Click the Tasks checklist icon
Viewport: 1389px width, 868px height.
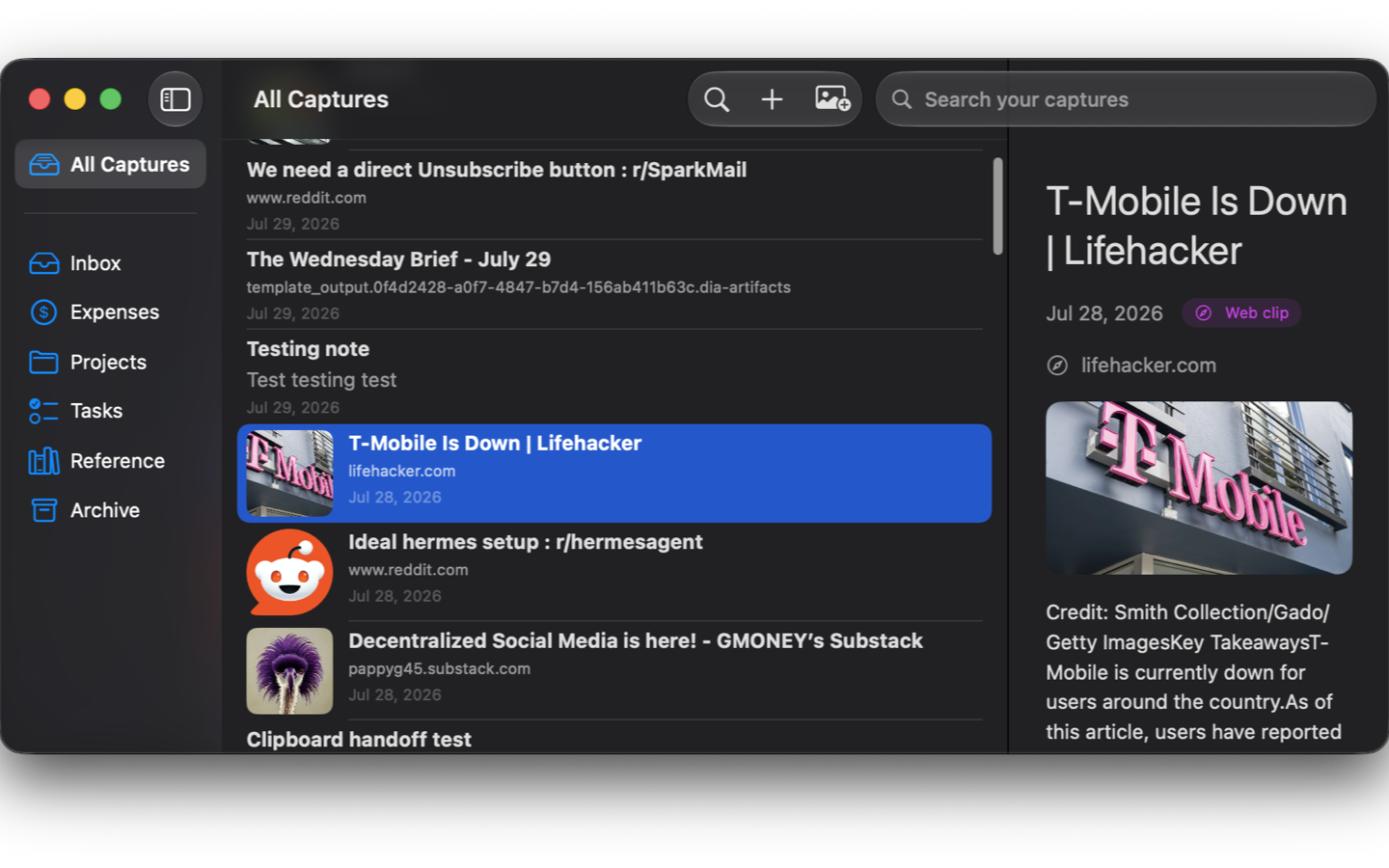(x=44, y=411)
